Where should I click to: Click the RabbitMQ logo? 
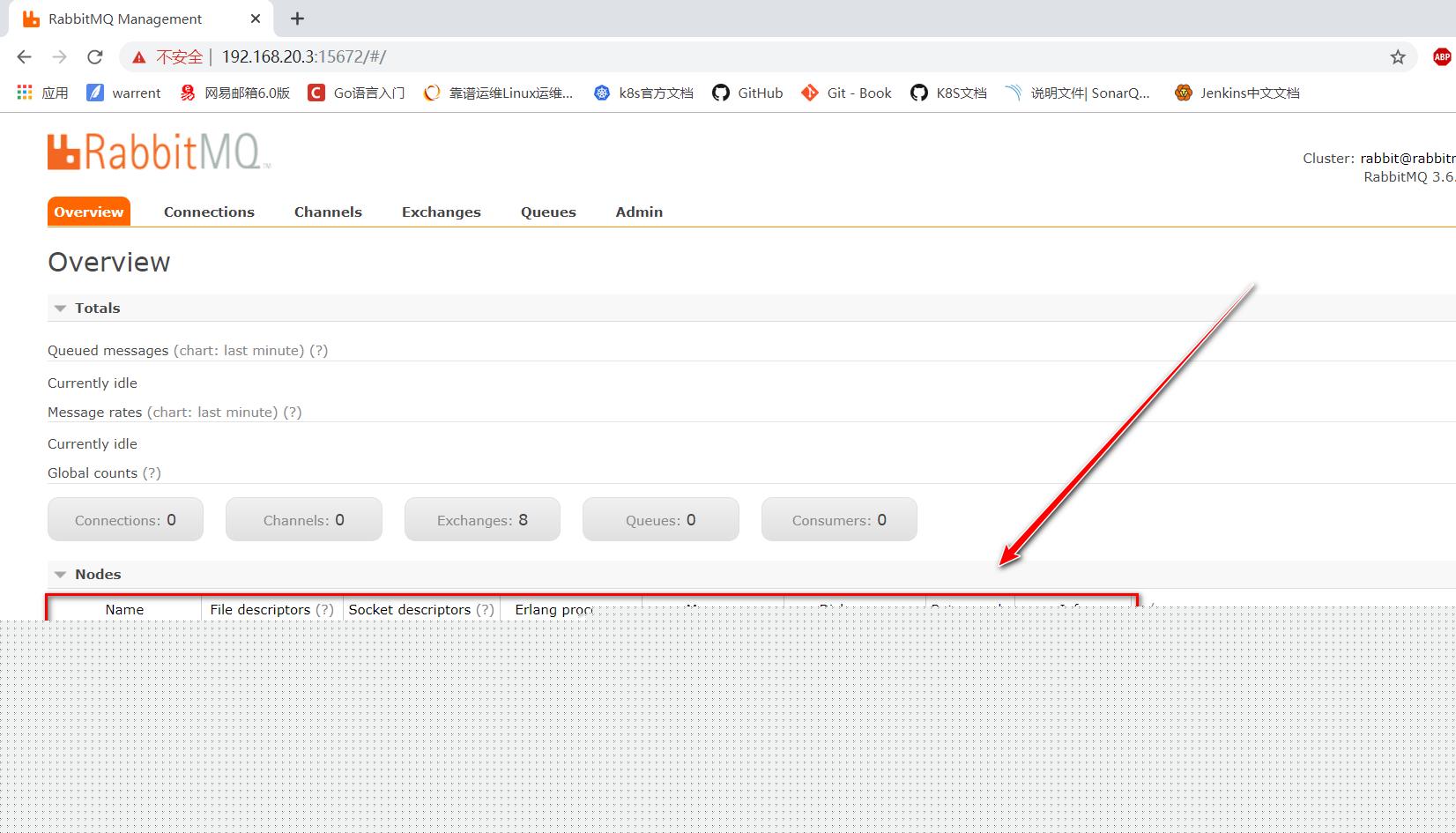click(x=159, y=152)
